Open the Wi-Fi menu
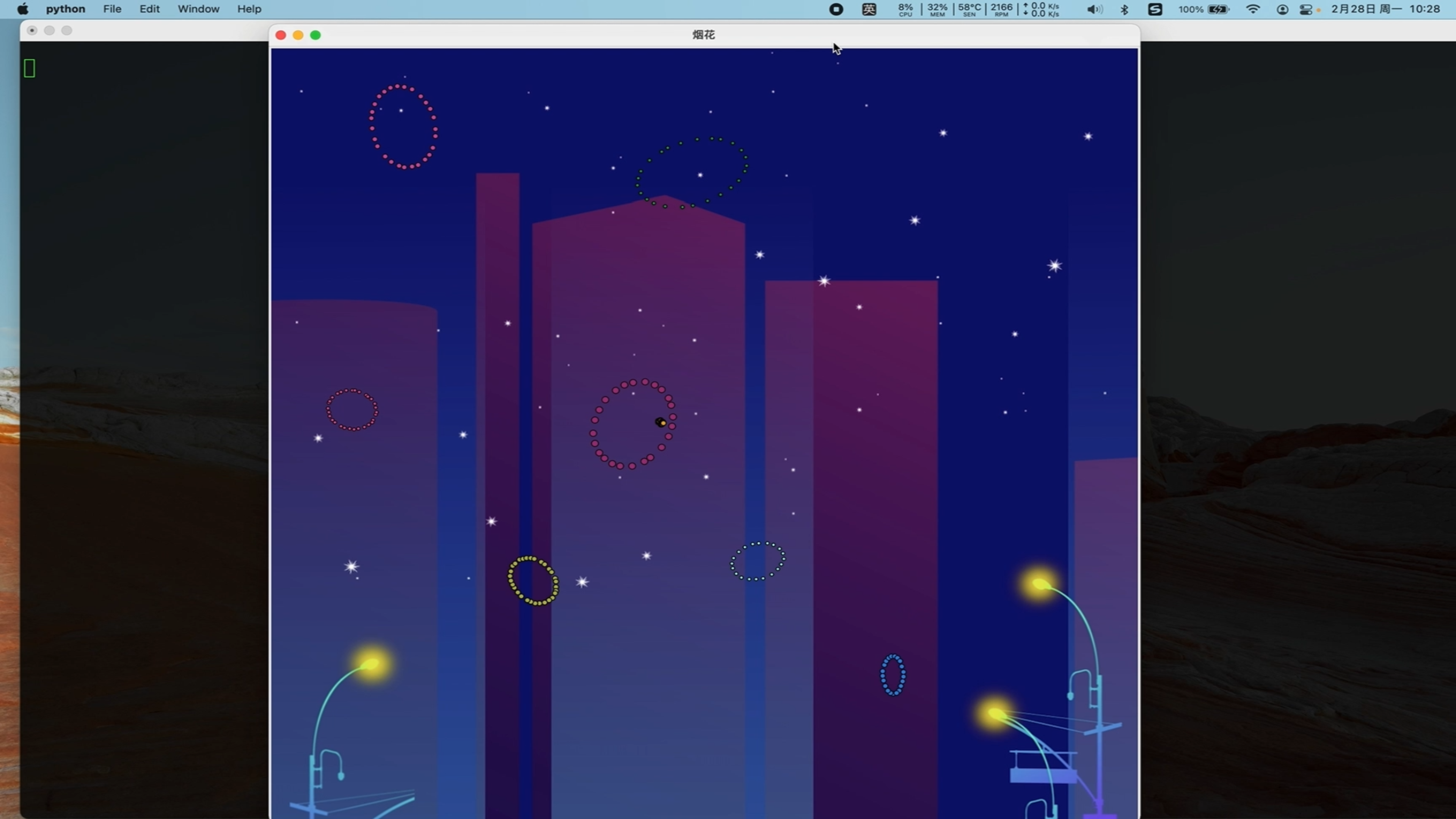Screen dimensions: 1456x819 pyautogui.click(x=1253, y=9)
